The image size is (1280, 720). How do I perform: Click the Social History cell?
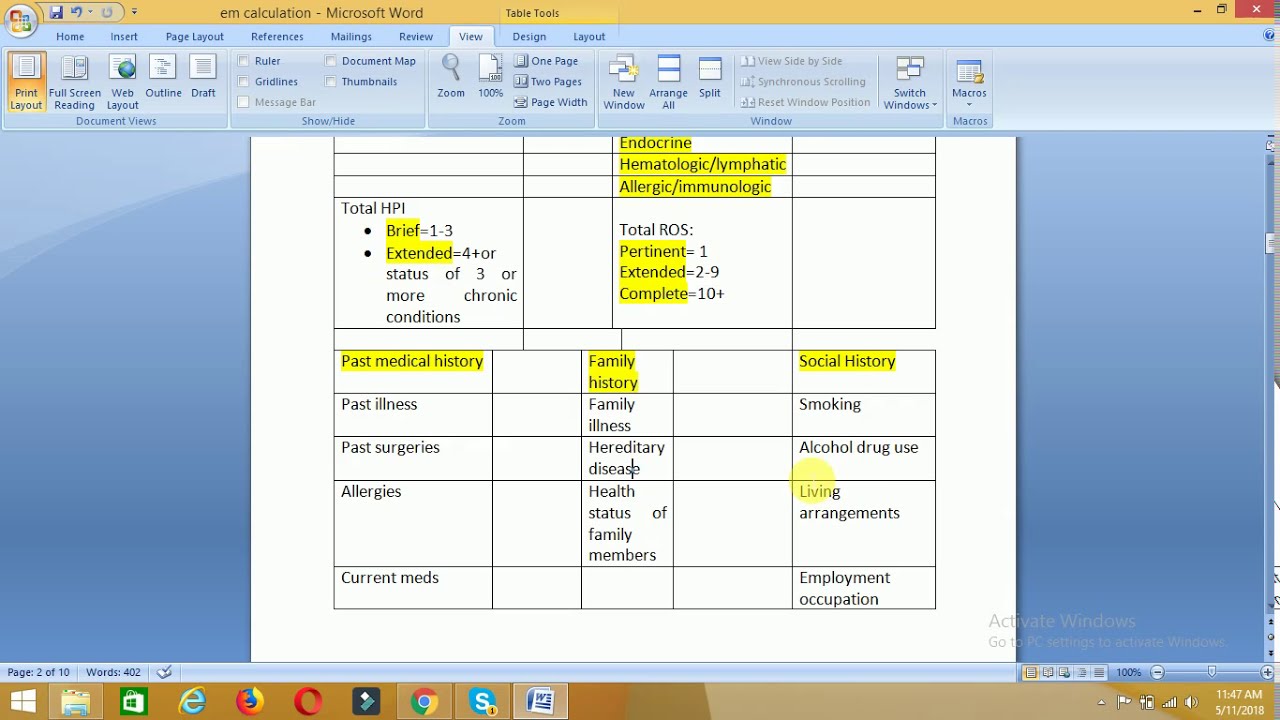(864, 371)
